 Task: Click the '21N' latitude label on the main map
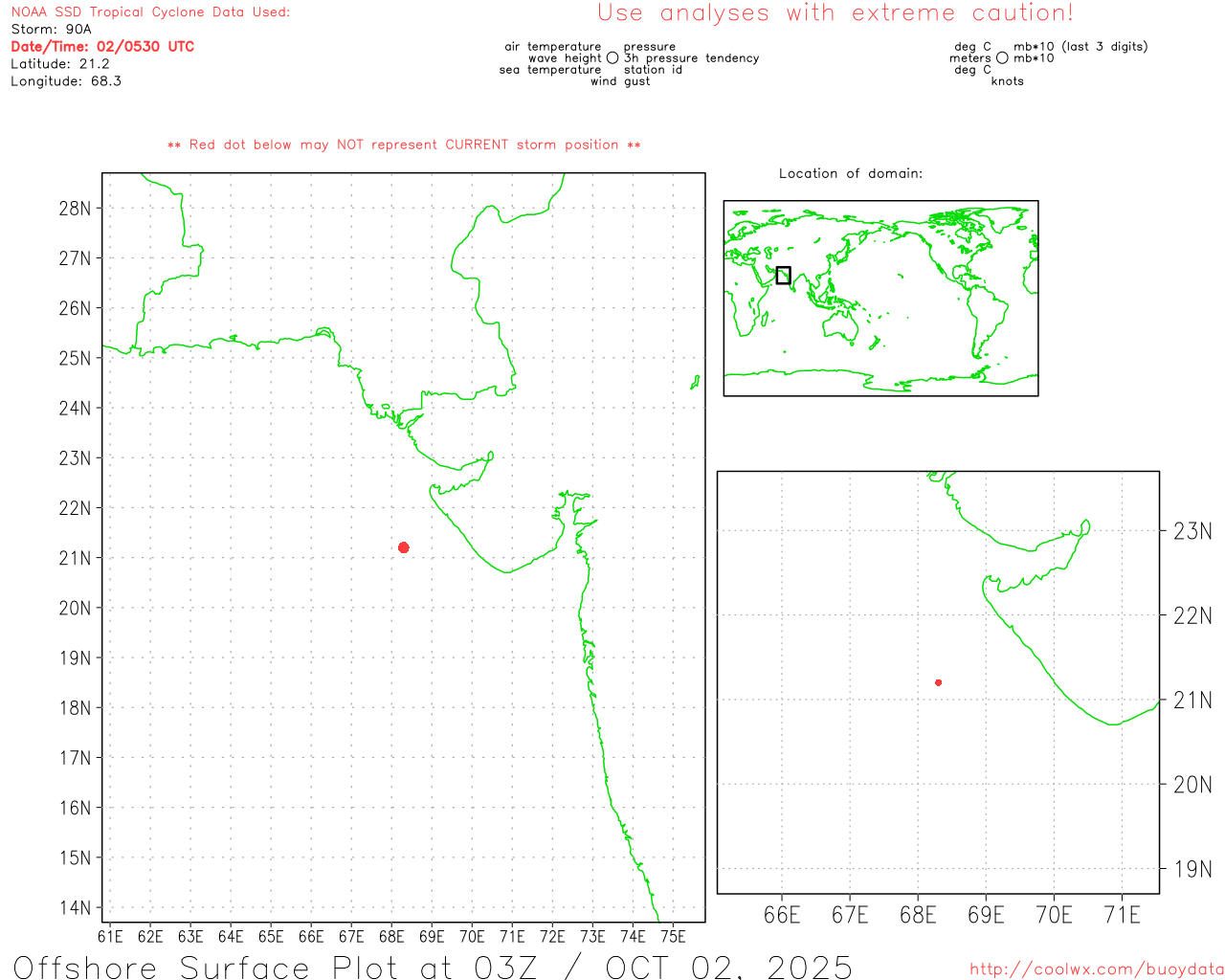click(x=75, y=558)
